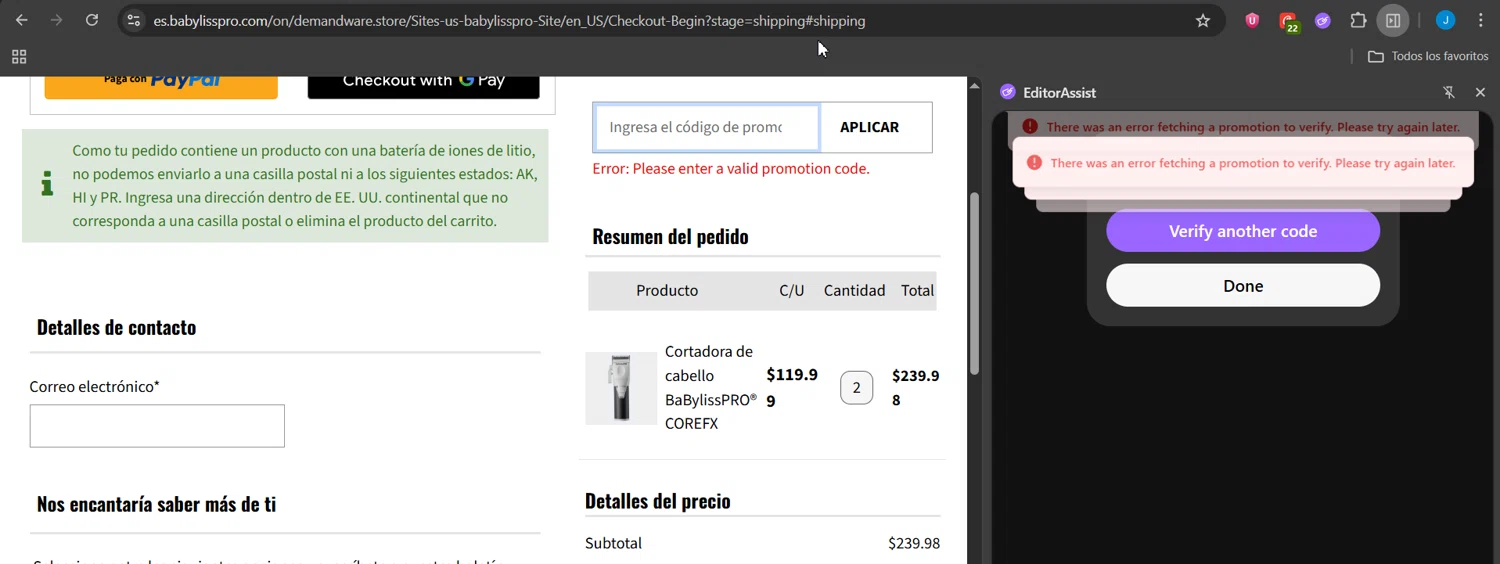Go forward in browser history
Image resolution: width=1500 pixels, height=564 pixels.
point(57,20)
